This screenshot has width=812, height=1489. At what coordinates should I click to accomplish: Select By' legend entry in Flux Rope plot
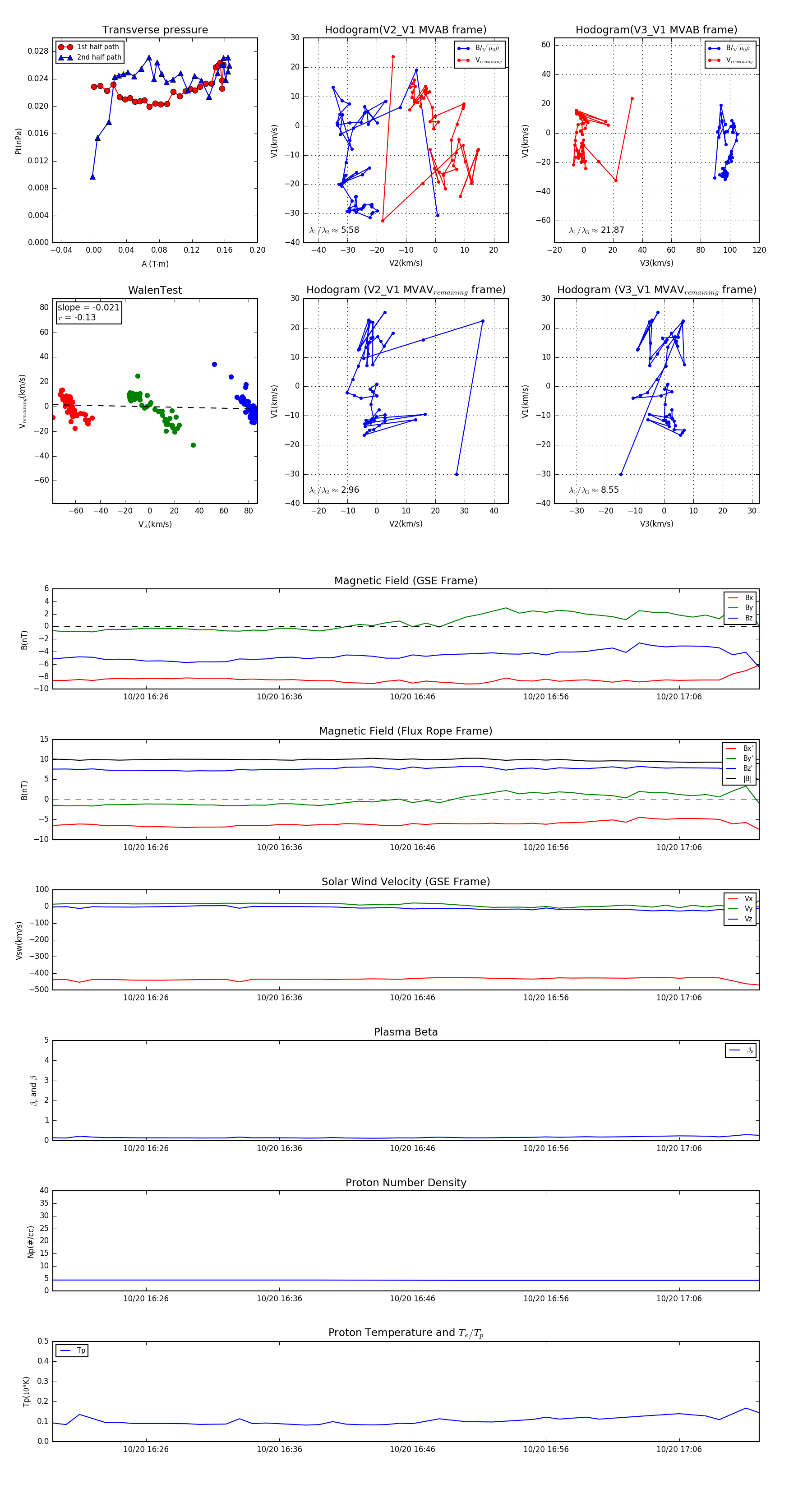[x=739, y=758]
